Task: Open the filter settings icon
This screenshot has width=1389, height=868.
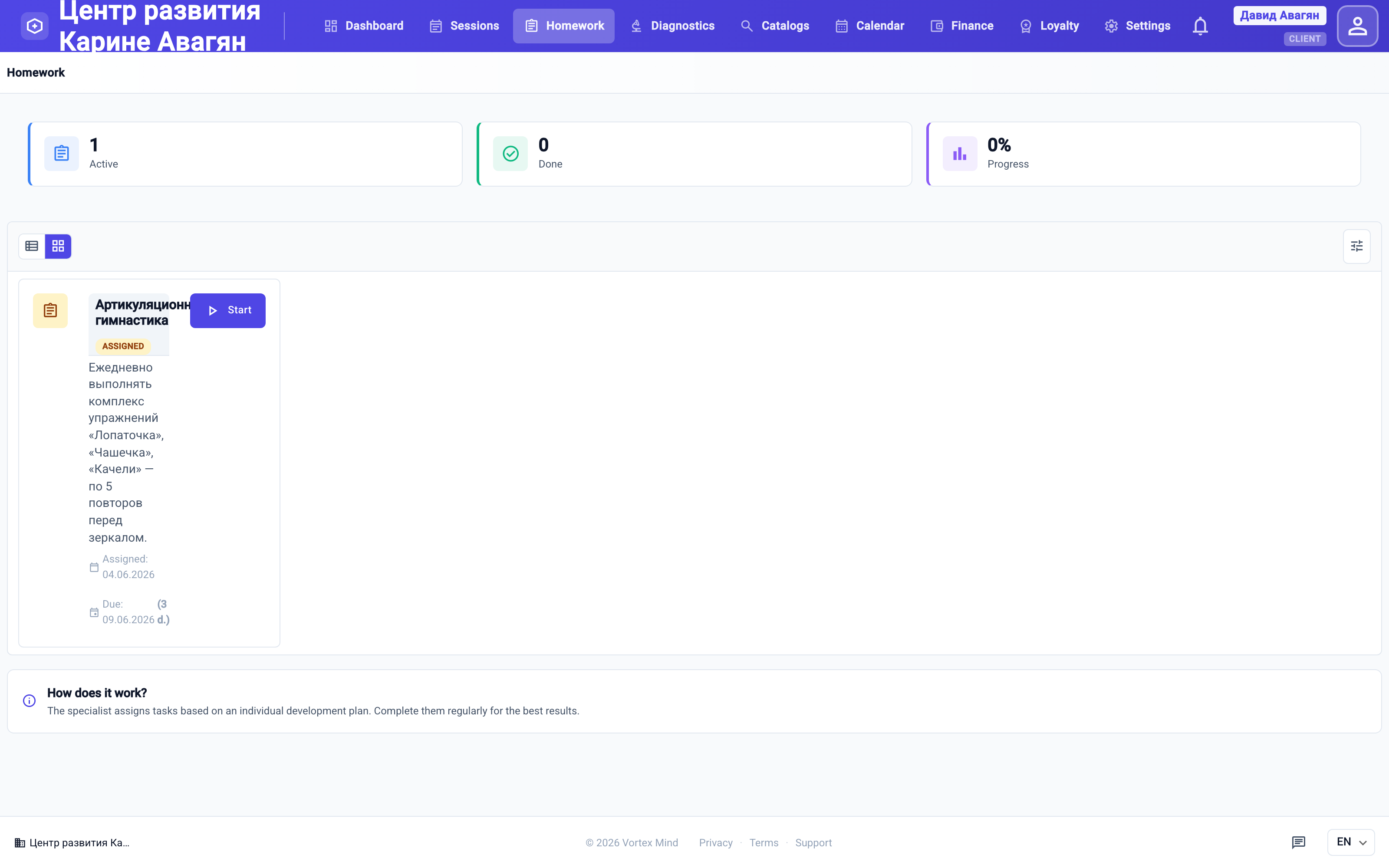Action: (x=1356, y=246)
